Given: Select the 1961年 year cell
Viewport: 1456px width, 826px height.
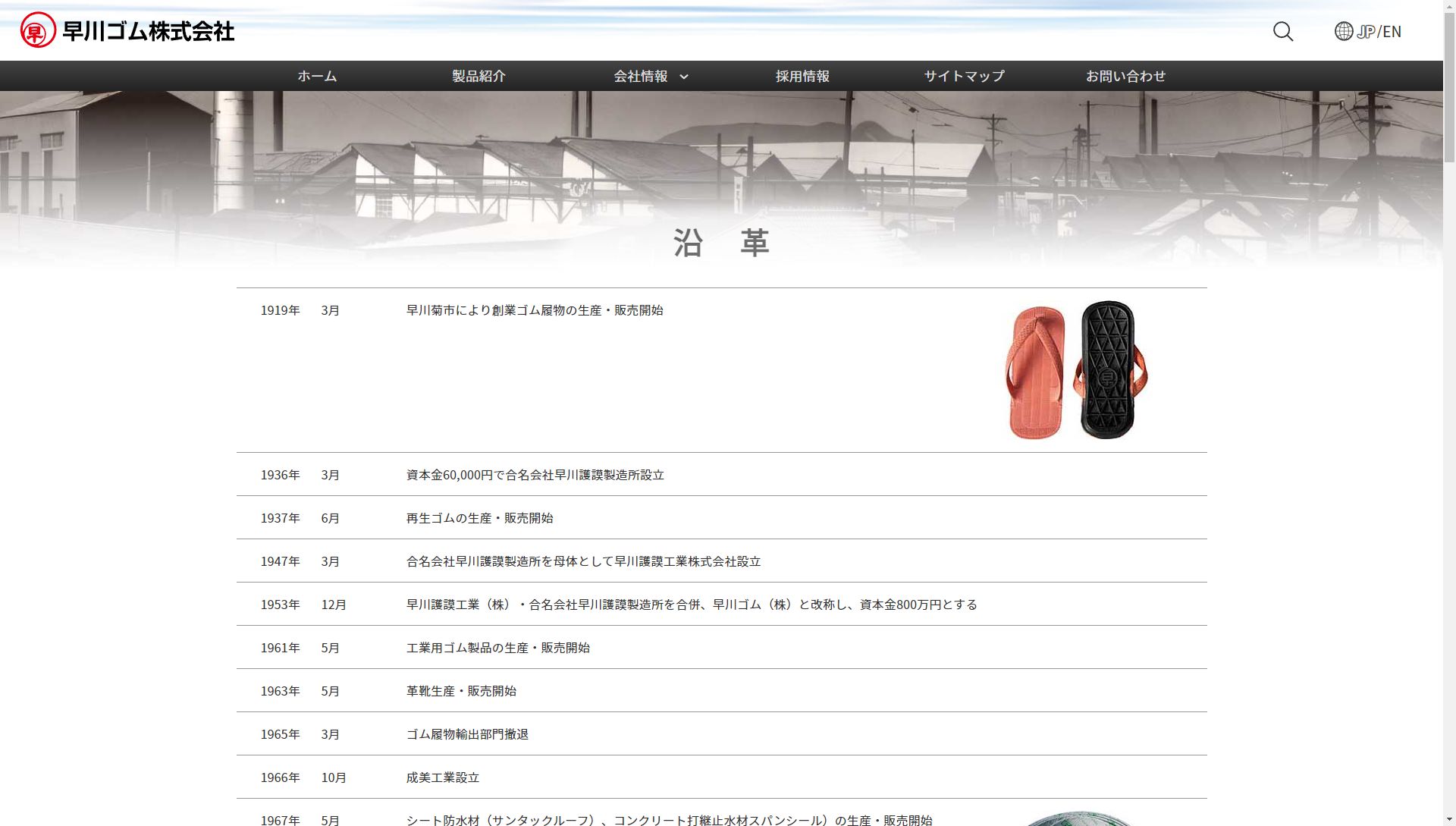Looking at the screenshot, I should 281,648.
